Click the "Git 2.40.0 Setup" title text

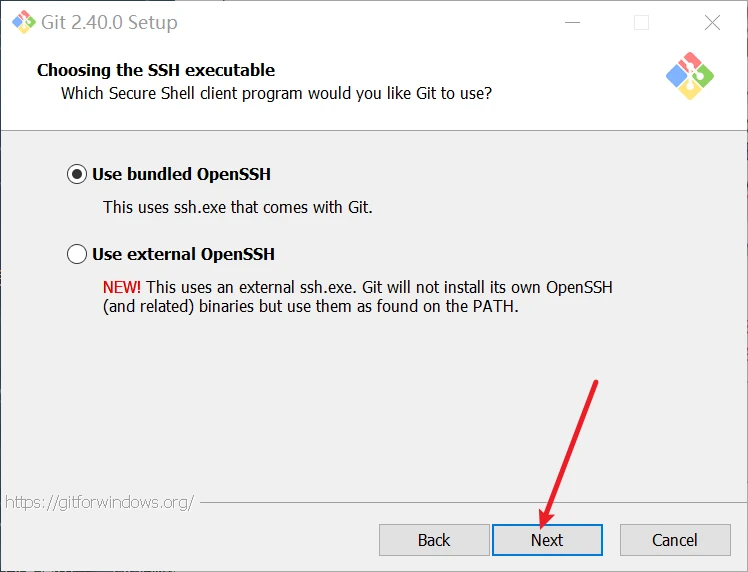tap(110, 23)
